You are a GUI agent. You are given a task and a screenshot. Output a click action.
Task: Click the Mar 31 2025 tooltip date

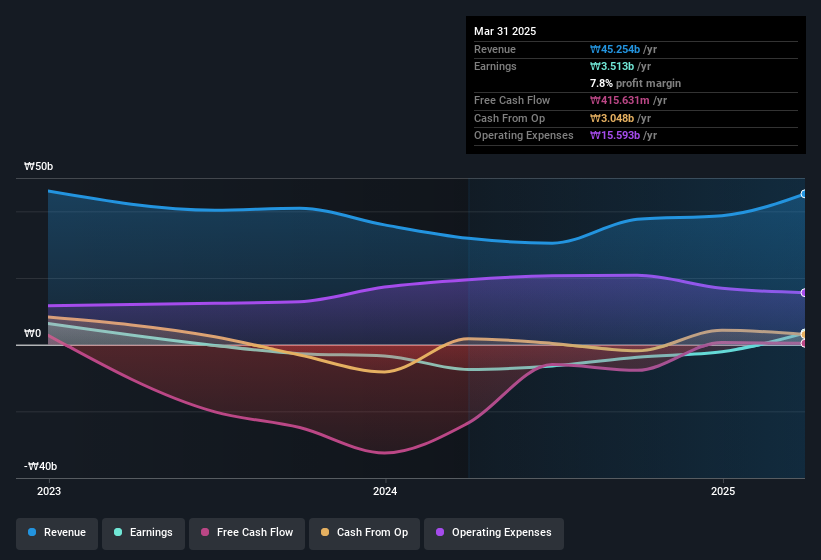coord(505,31)
